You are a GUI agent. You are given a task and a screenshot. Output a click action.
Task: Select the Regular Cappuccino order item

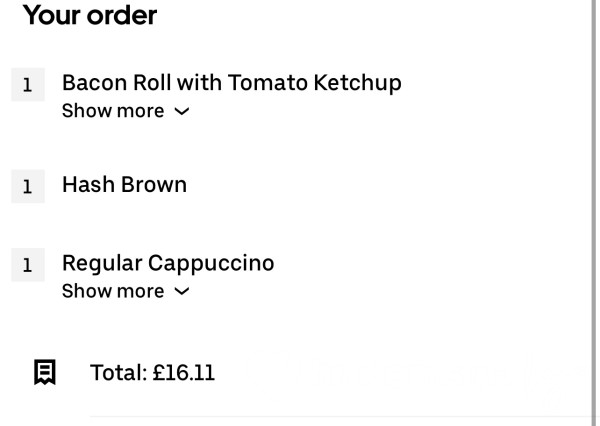(x=168, y=263)
